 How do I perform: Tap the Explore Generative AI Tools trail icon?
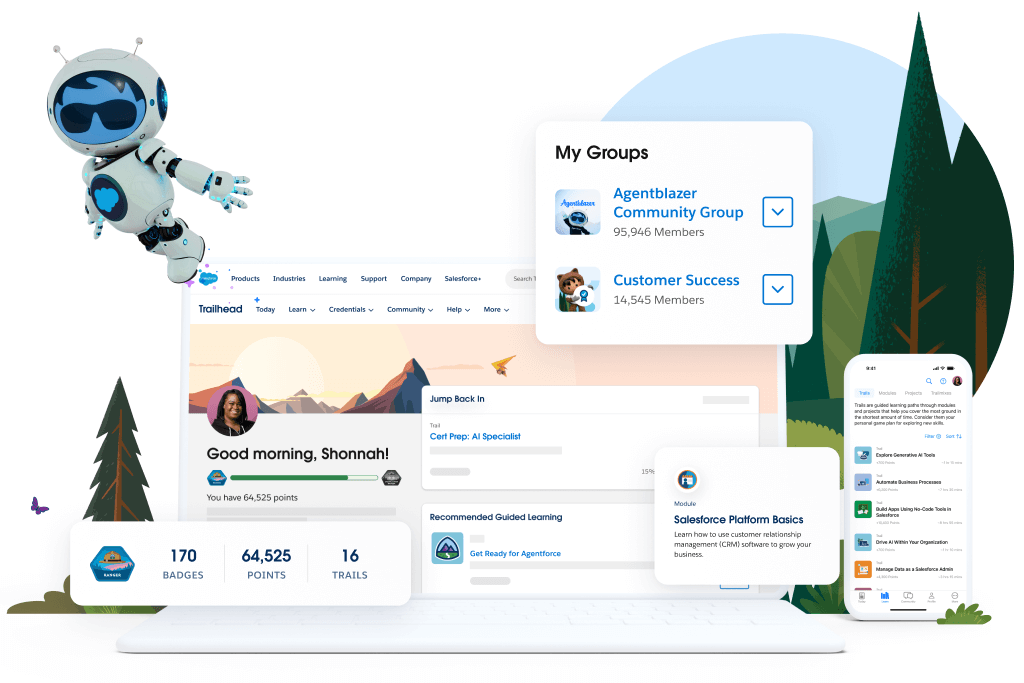863,454
